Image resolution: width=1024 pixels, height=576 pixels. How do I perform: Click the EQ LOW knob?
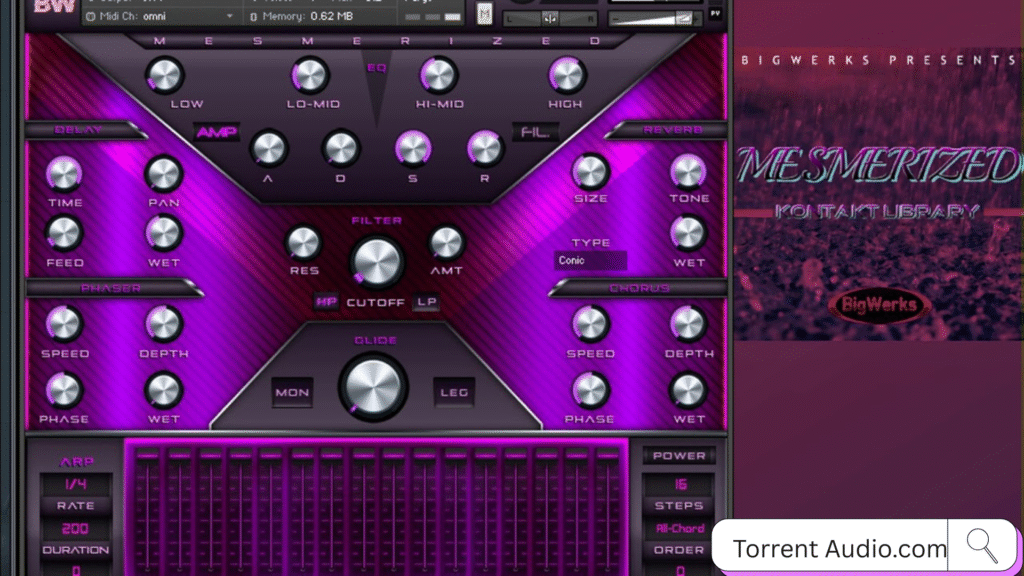(x=164, y=76)
